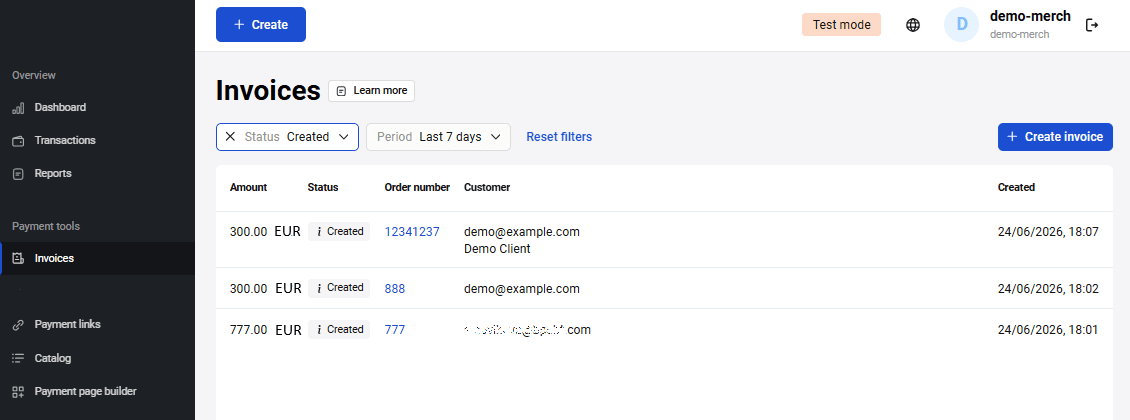Screen dimensions: 1130x420
Task: Click the D user avatar
Action: pyautogui.click(x=961, y=24)
